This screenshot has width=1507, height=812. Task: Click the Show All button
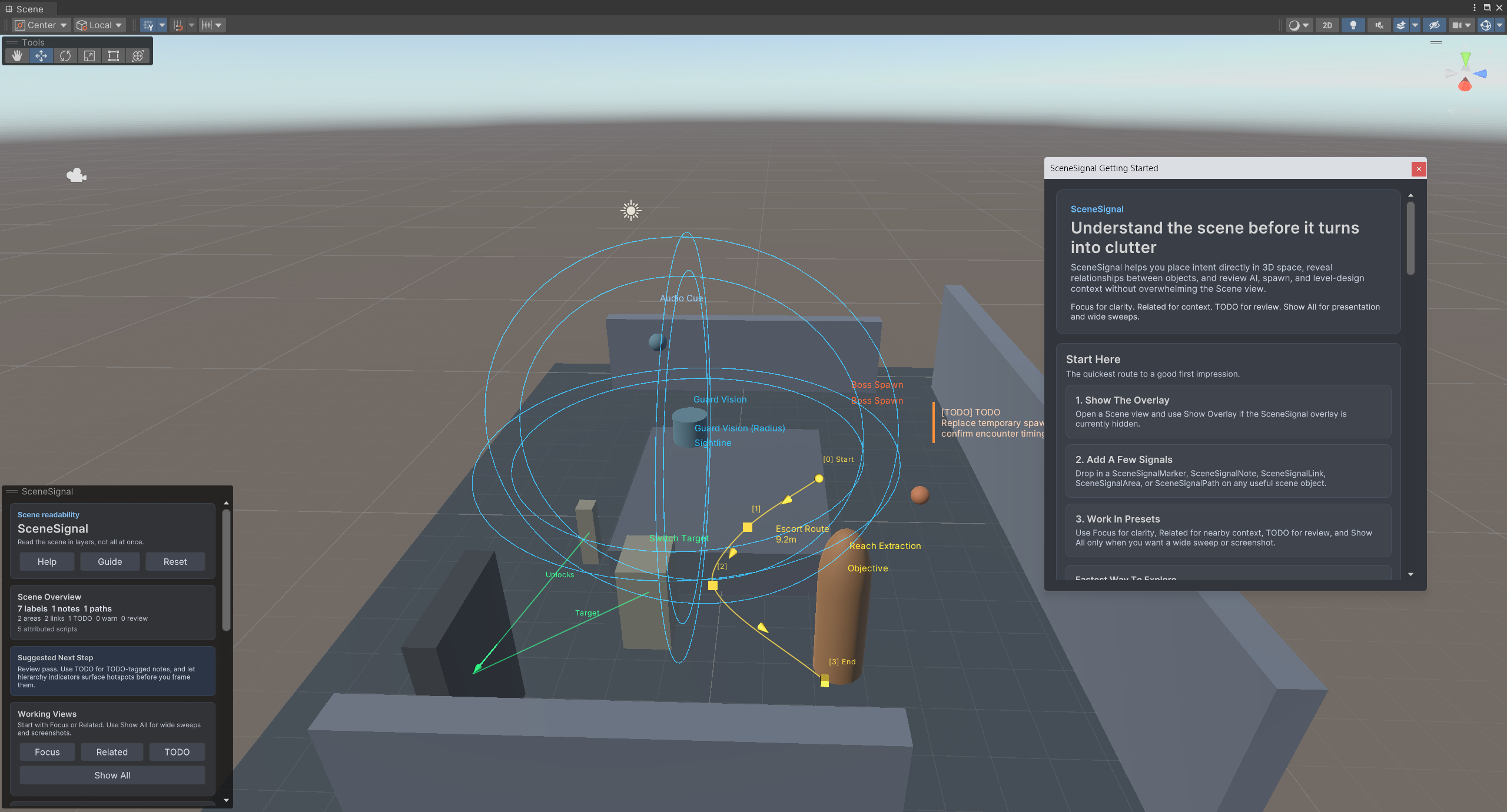pos(112,775)
